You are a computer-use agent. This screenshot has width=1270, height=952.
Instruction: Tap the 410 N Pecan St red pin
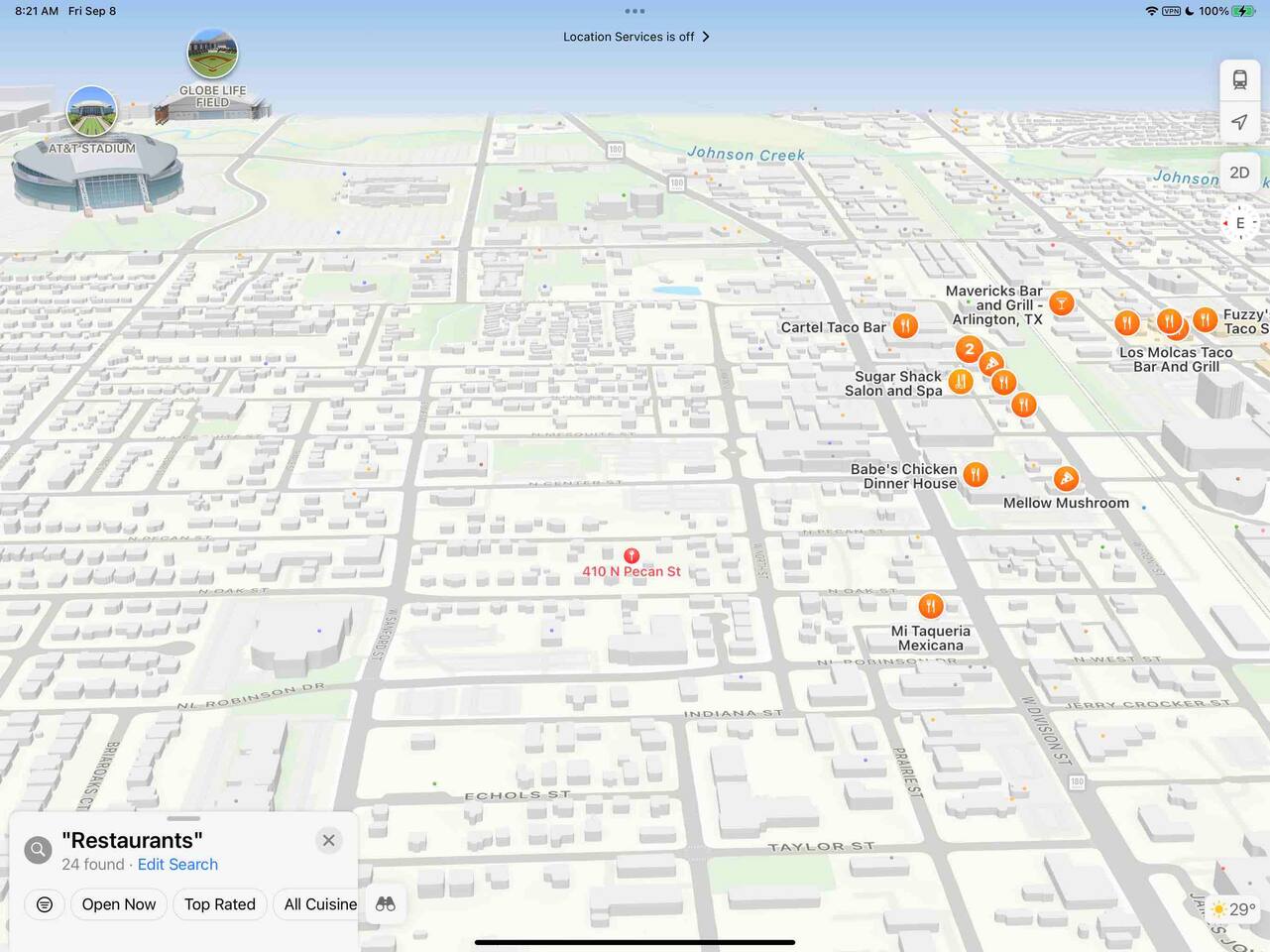632,556
